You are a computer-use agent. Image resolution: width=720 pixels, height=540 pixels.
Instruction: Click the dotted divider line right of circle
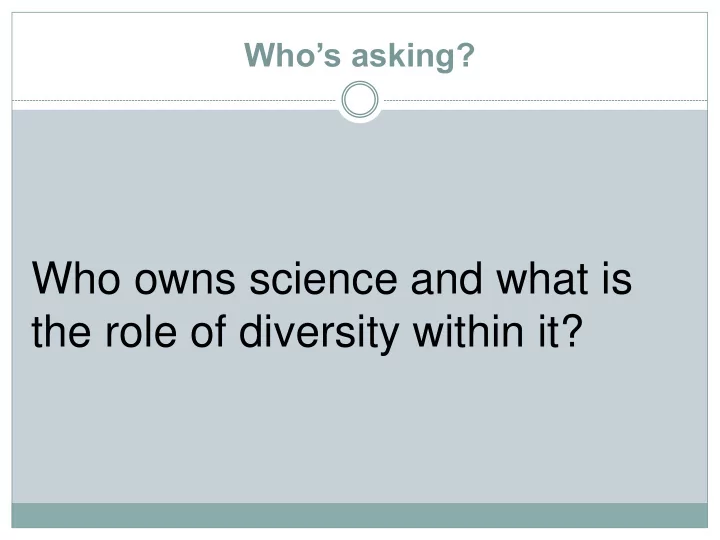546,100
